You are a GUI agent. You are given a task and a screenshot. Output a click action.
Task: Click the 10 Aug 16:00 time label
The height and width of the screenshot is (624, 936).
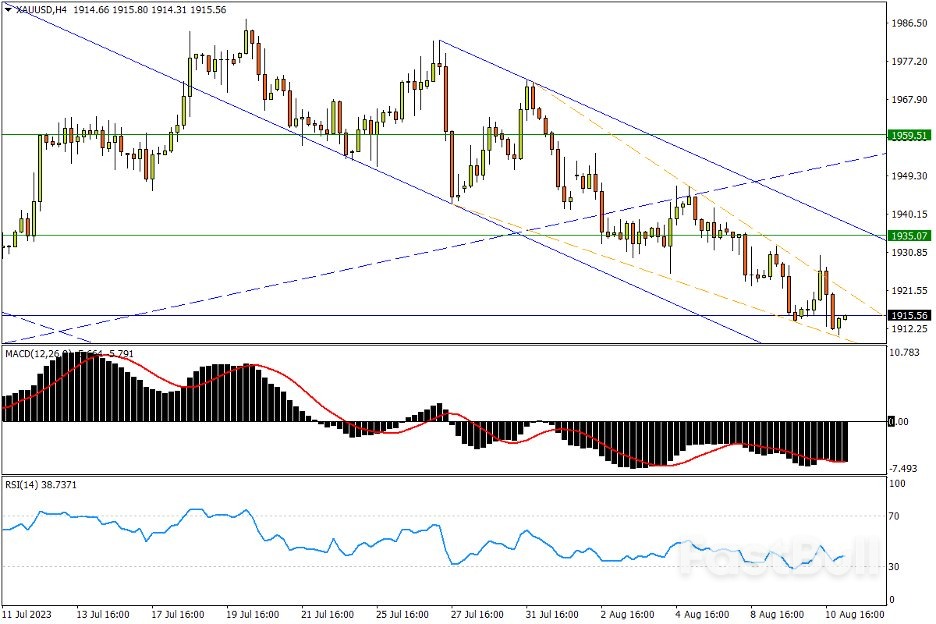845,611
